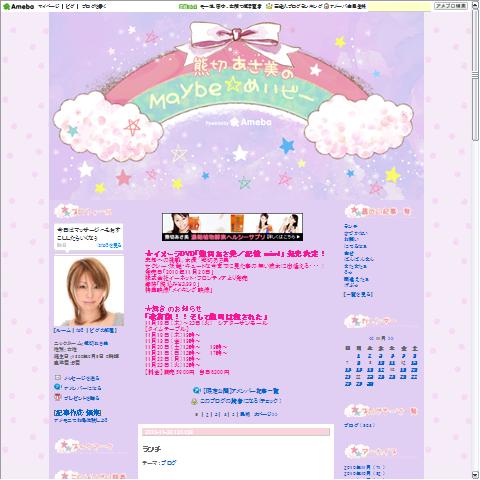Image resolution: width=480 pixels, height=480 pixels.
Task: Go to next page 次ページ link
Action: tap(266, 414)
